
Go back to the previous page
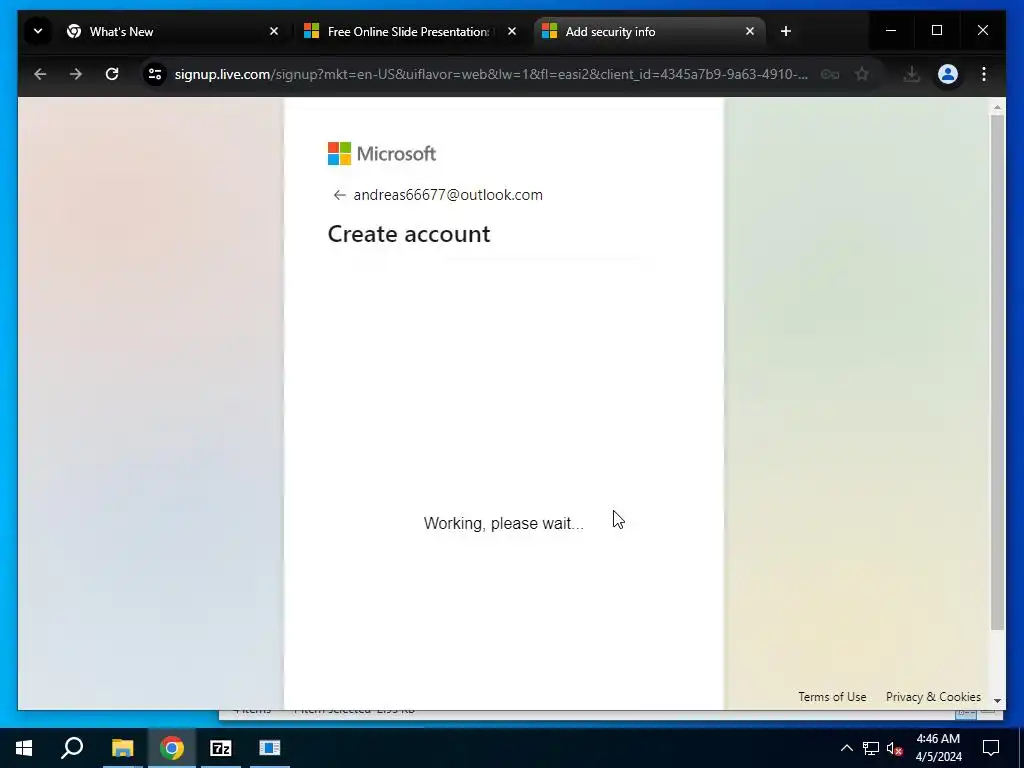(x=40, y=74)
